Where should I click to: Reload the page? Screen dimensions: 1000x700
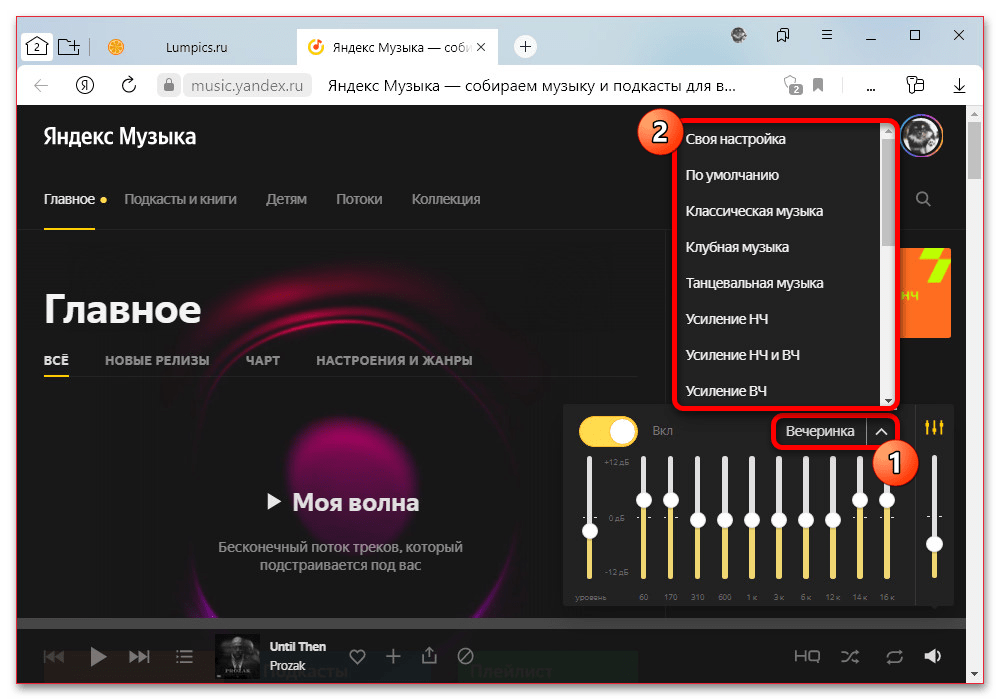(129, 85)
